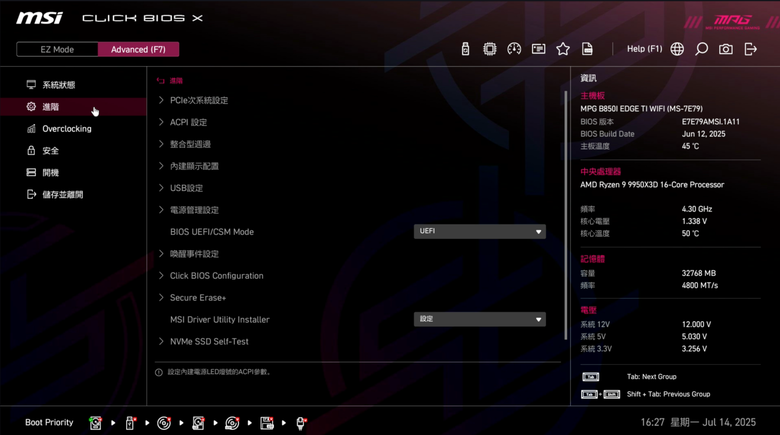Open the speedometer performance gauge icon
Screen dimensions: 780x435
[x=514, y=49]
